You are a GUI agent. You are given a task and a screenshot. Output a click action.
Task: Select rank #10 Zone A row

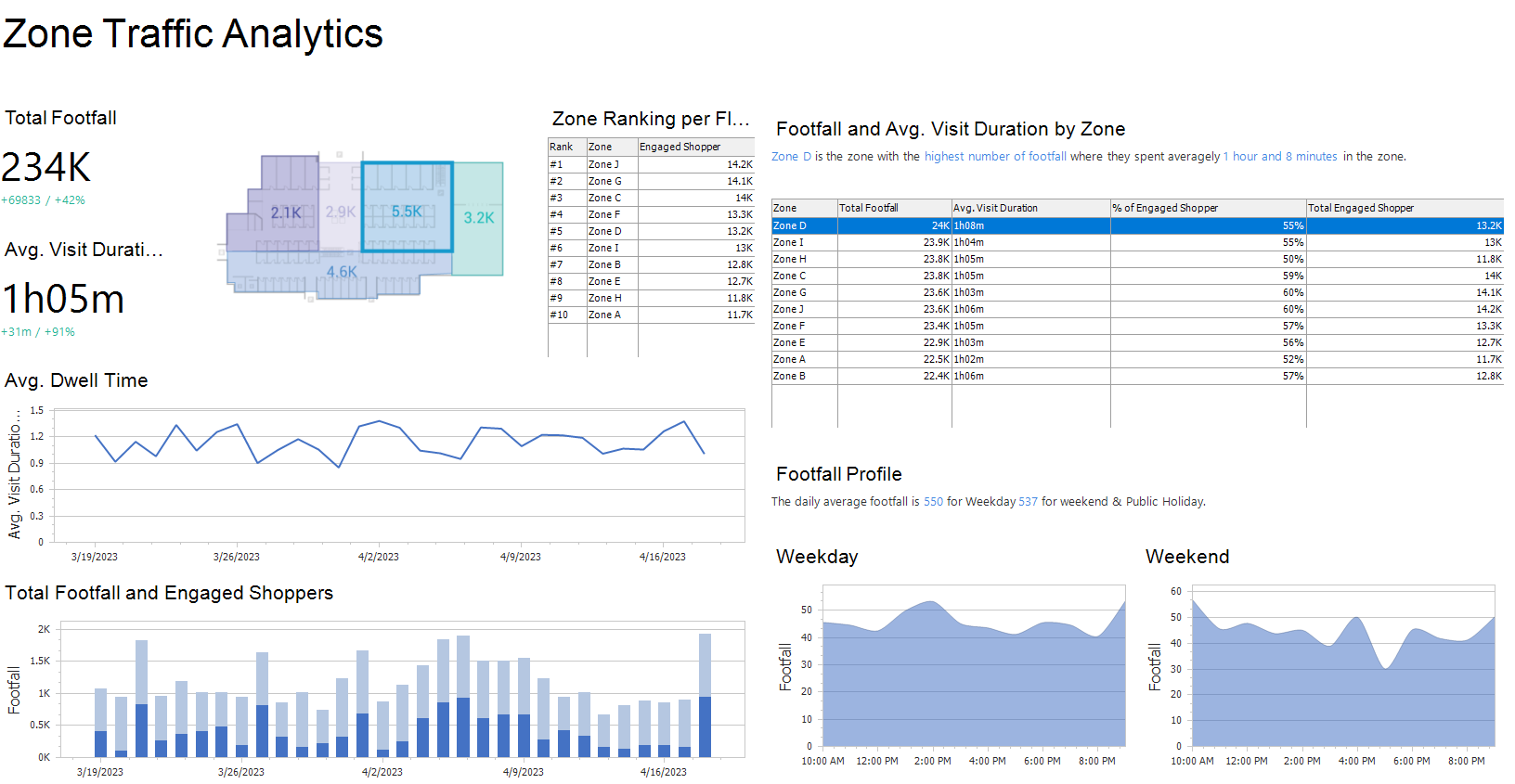(x=651, y=315)
